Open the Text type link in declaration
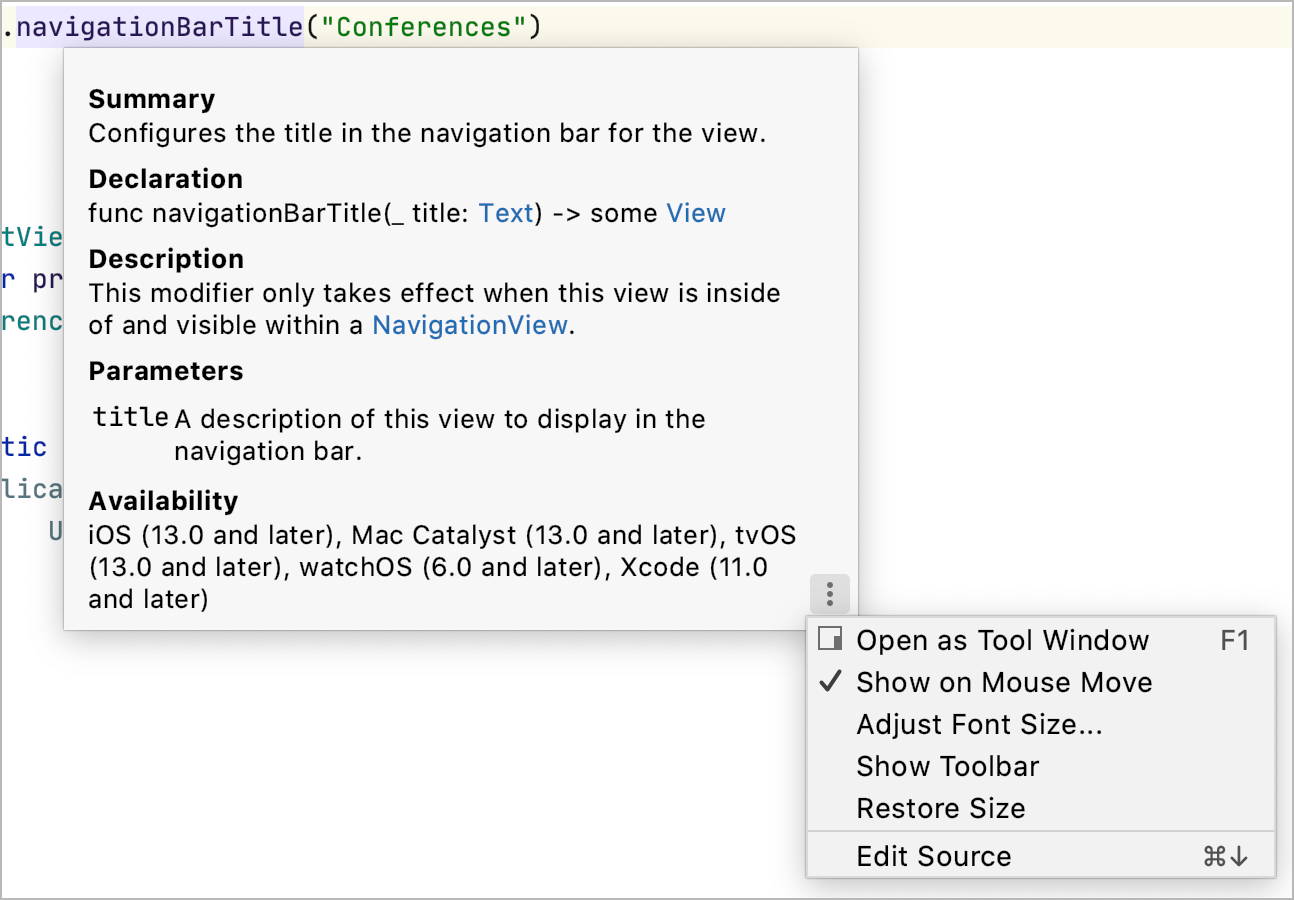The width and height of the screenshot is (1294, 900). click(x=506, y=213)
